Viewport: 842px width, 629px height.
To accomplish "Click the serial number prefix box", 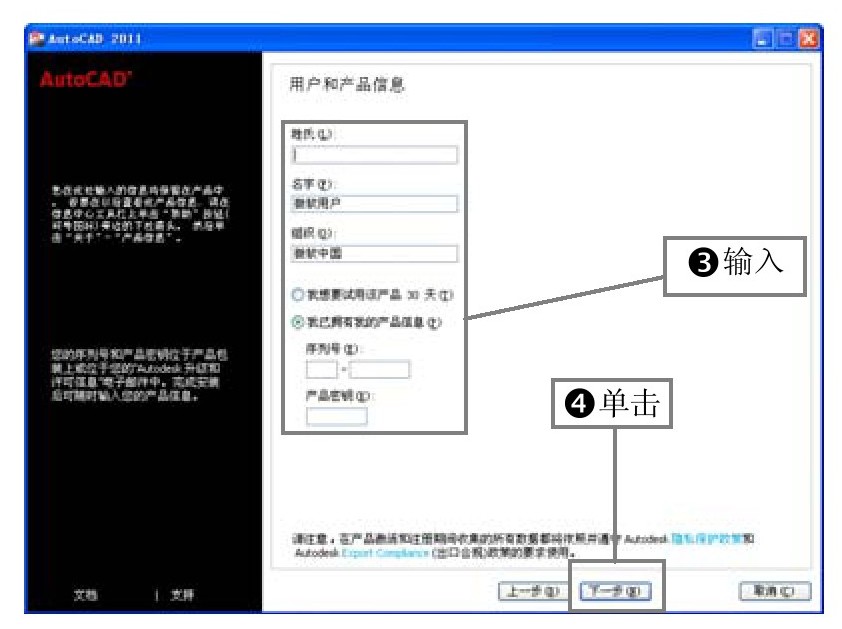I will (x=322, y=370).
